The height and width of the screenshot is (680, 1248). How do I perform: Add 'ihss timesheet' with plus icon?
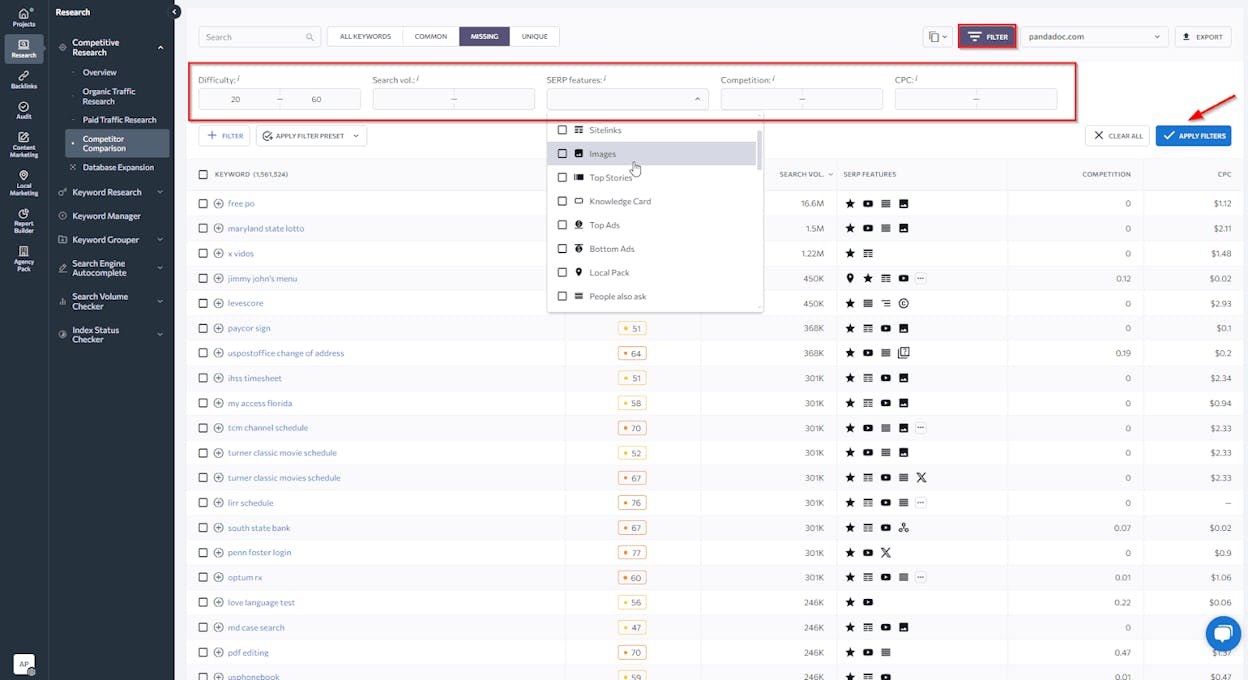(218, 378)
